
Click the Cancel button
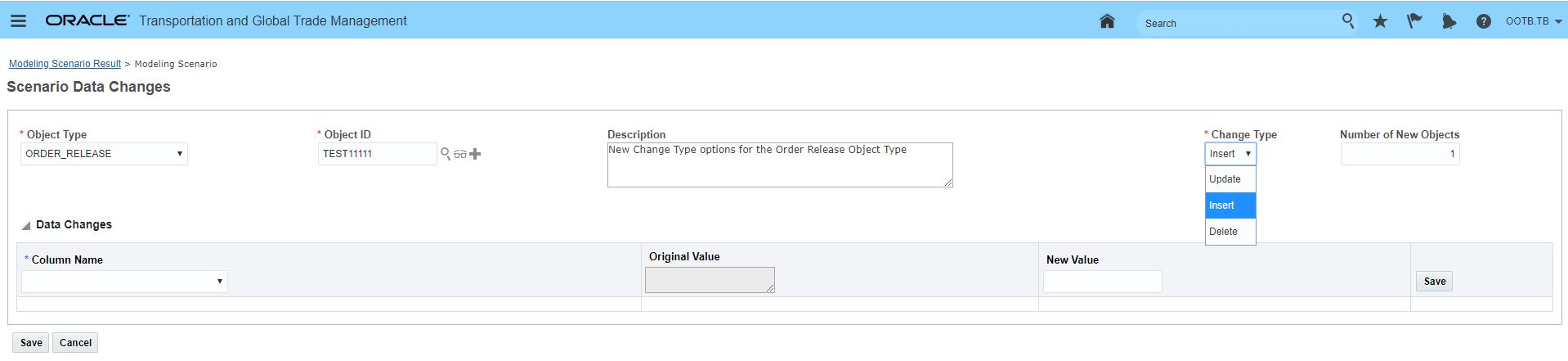(x=75, y=343)
